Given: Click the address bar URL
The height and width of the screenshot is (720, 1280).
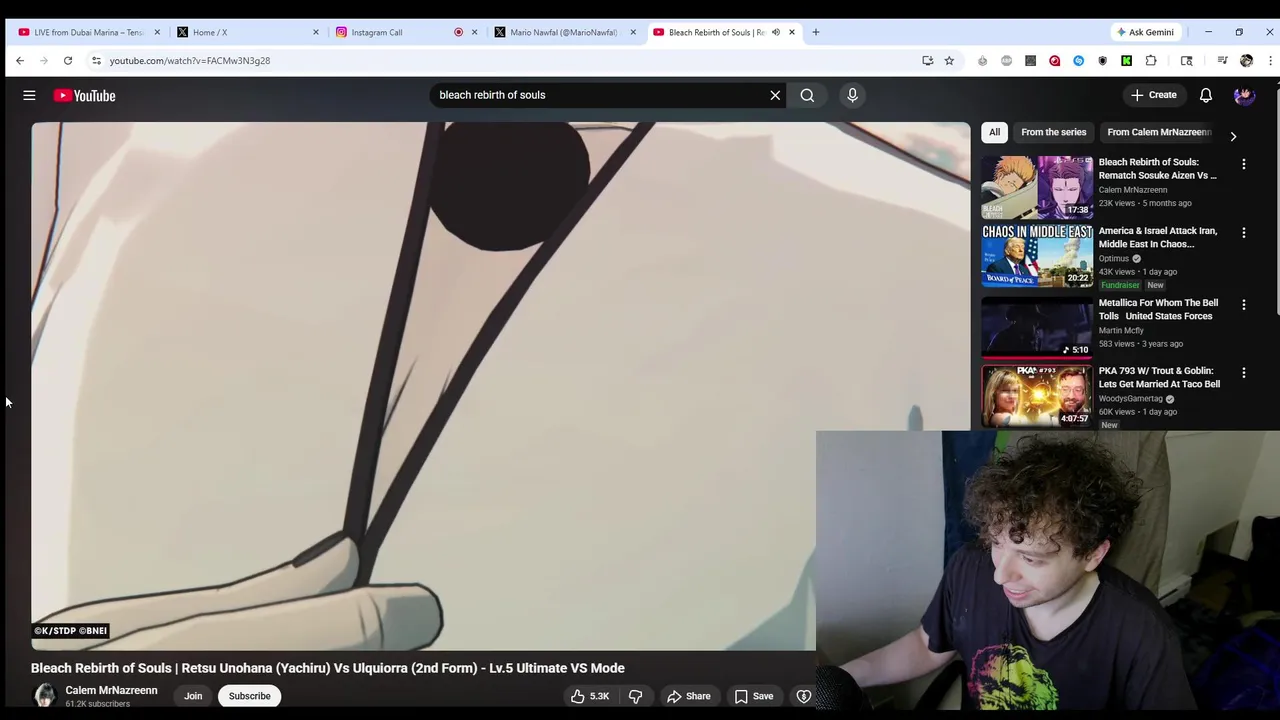Looking at the screenshot, I should [x=190, y=61].
